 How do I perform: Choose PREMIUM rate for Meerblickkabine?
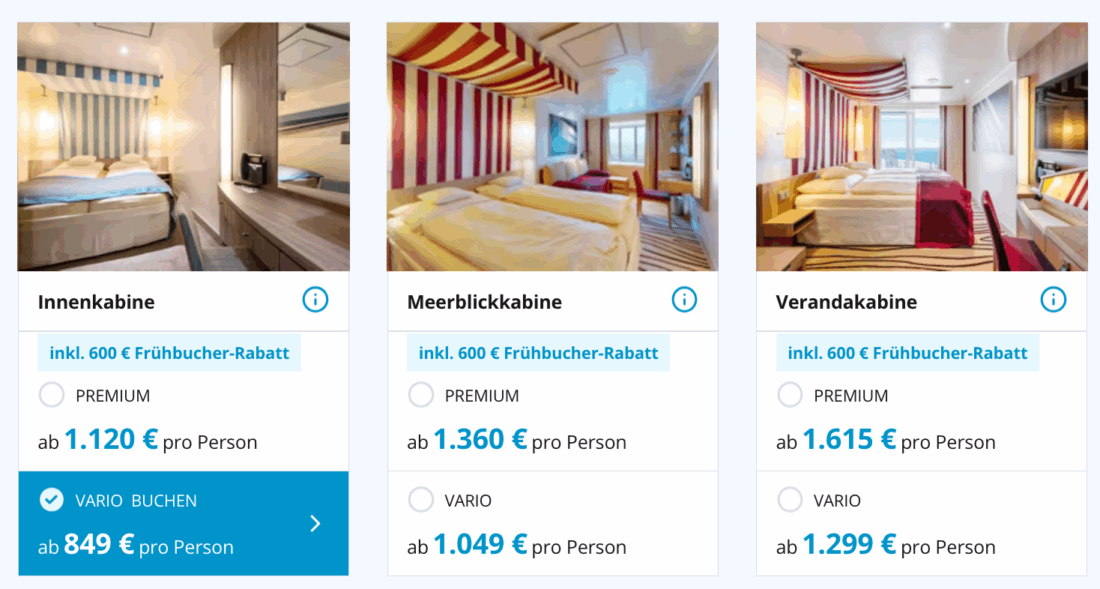421,395
